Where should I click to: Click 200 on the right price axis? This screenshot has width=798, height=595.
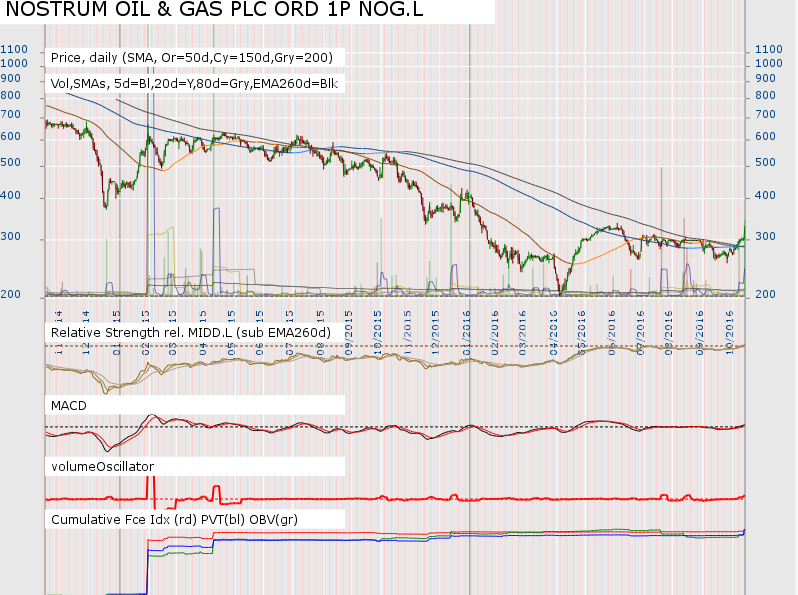[x=765, y=294]
